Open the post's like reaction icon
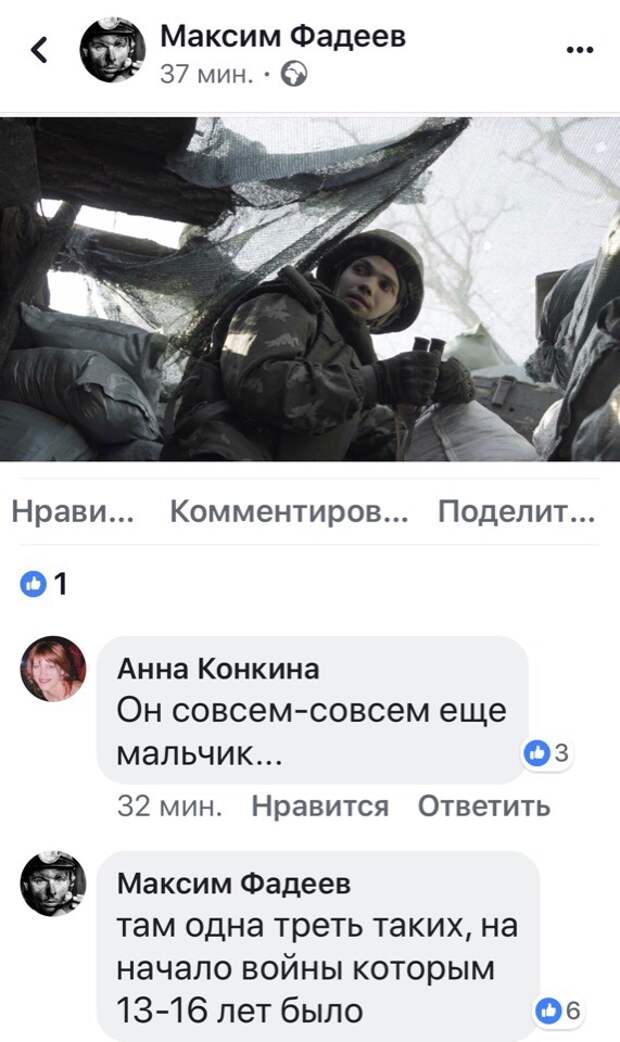620x1042 pixels. coord(33,584)
